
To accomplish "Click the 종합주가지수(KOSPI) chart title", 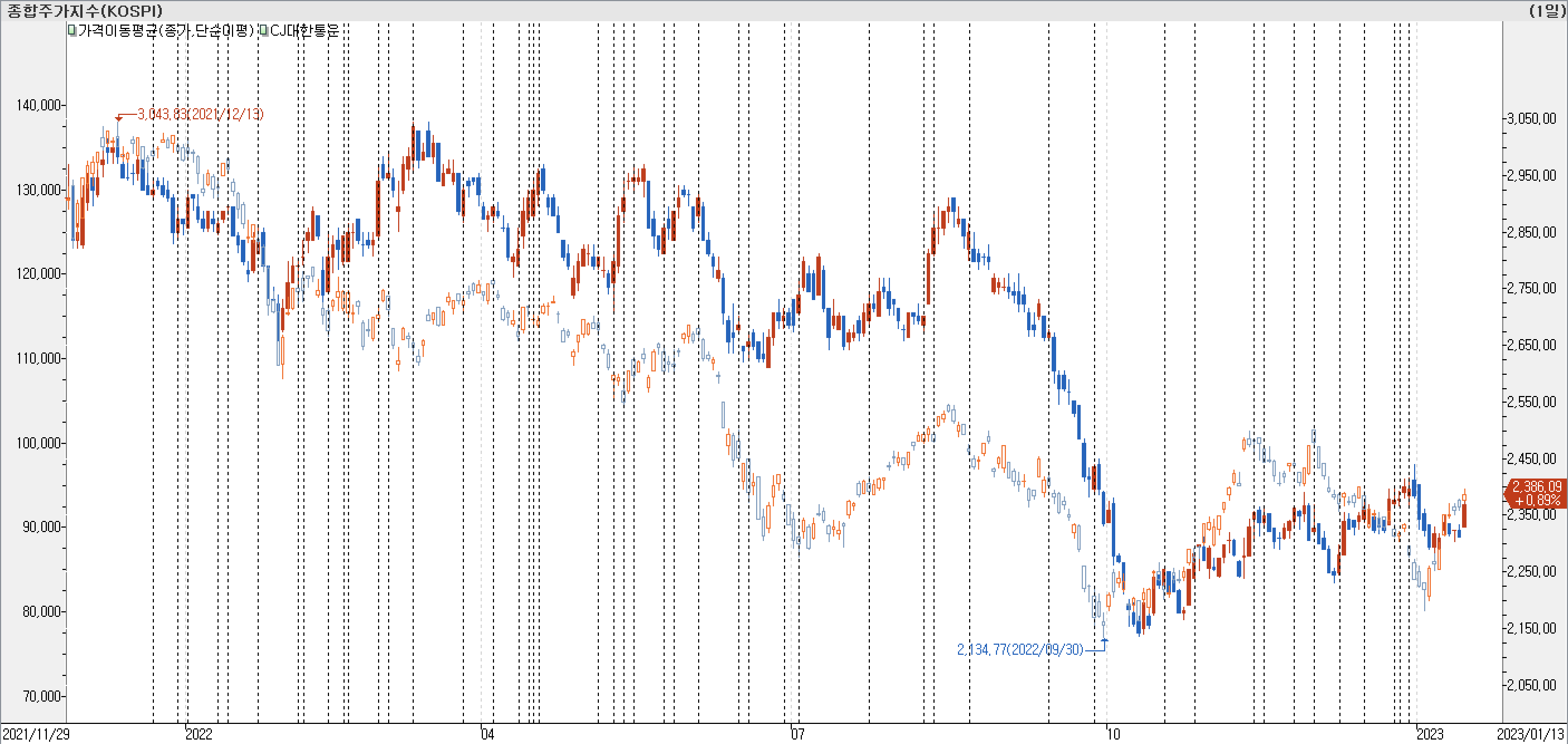I will (x=85, y=11).
